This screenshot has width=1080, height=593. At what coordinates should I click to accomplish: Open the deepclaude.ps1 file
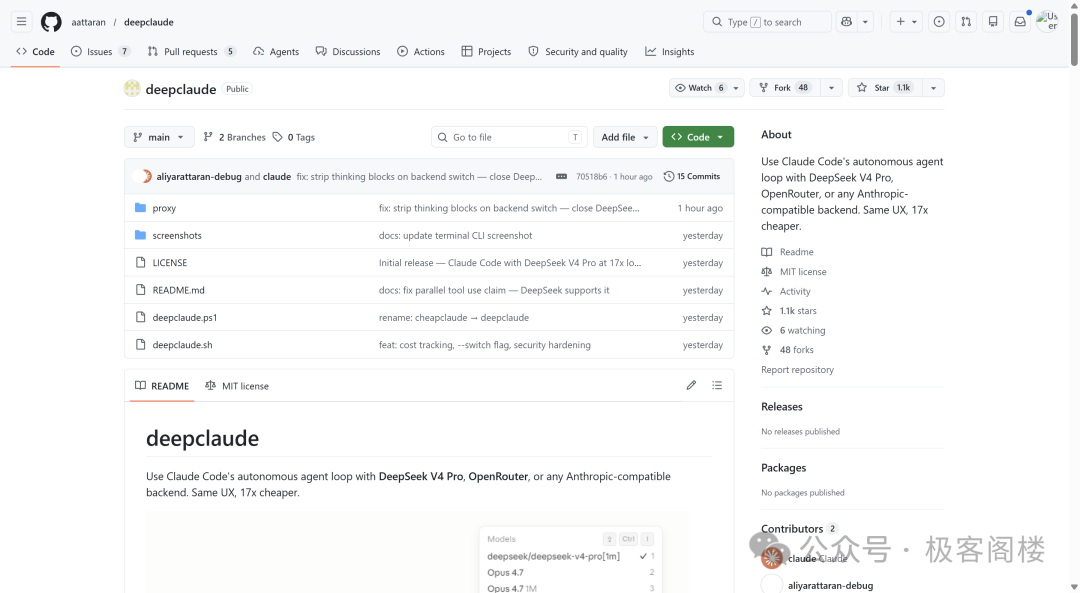[185, 318]
